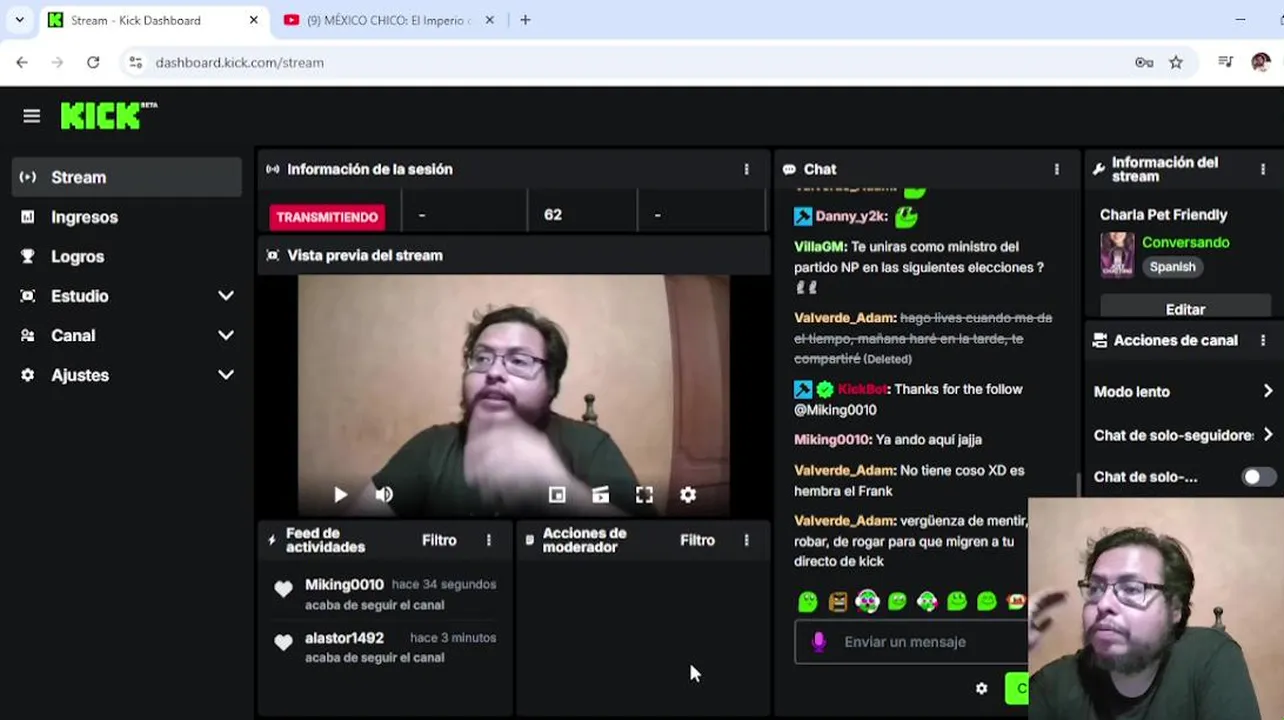Open browser media control icon
The width and height of the screenshot is (1284, 720).
click(1226, 62)
